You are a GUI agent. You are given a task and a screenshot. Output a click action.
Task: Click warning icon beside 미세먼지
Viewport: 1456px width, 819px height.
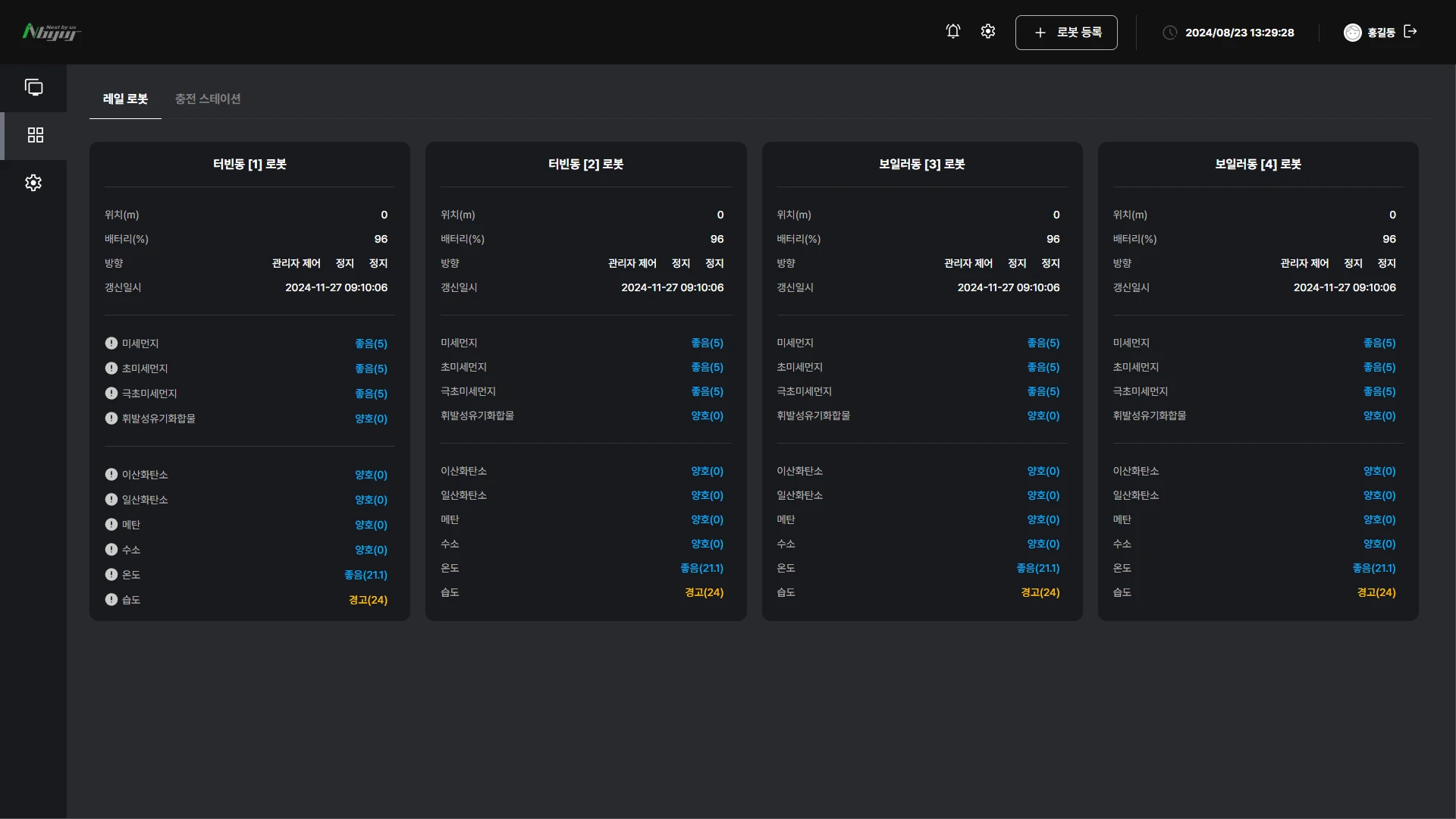coord(111,343)
